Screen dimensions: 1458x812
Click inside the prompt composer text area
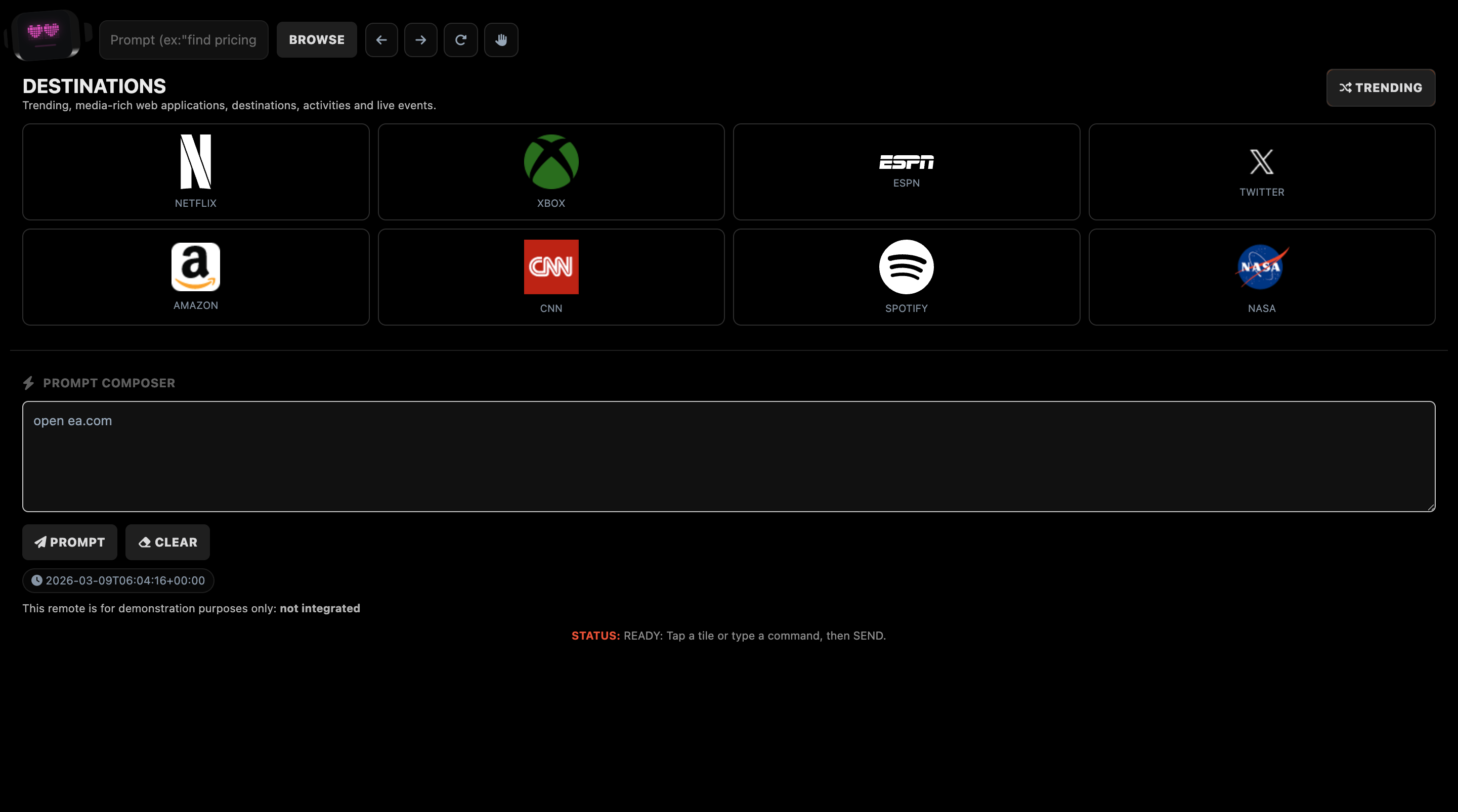point(728,456)
